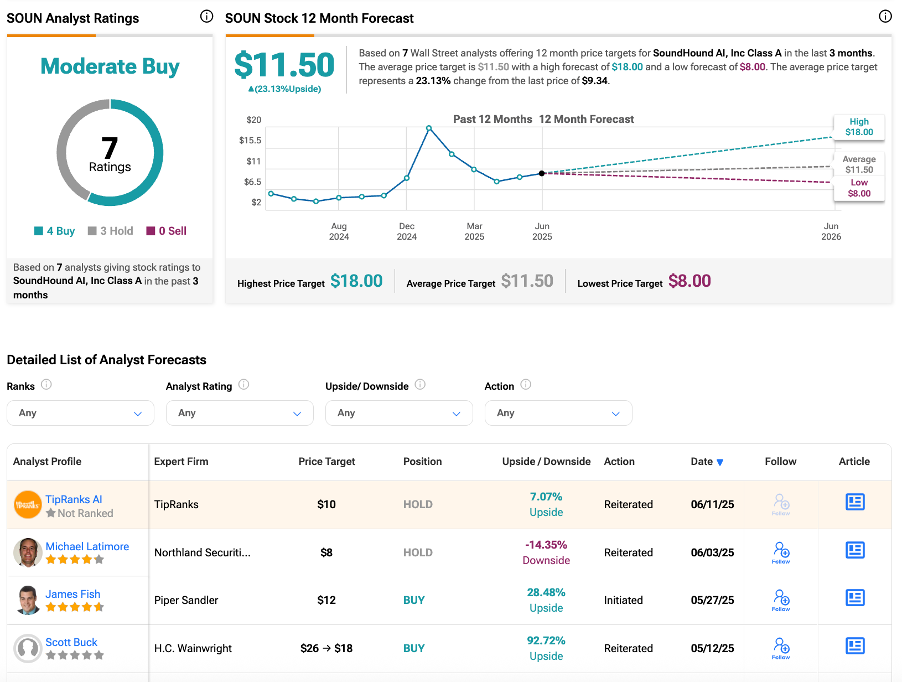Click the Moderate Buy consensus heading

(110, 66)
